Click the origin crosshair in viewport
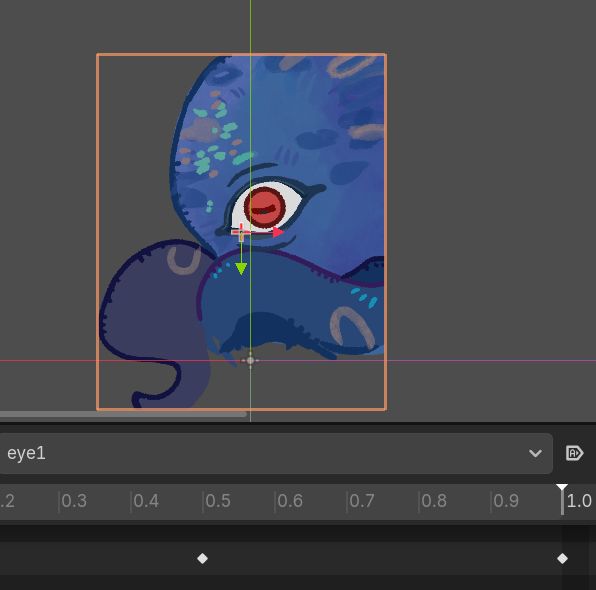 pos(250,360)
